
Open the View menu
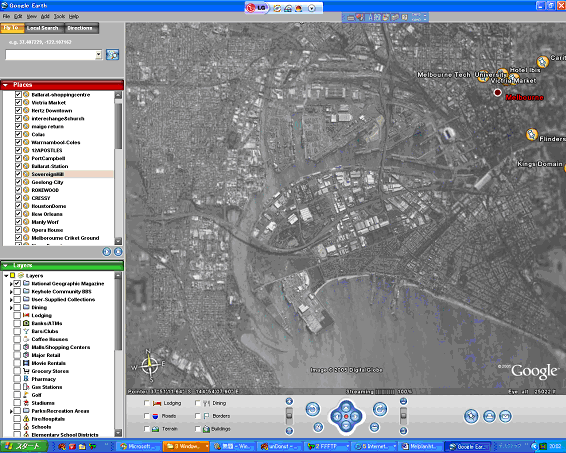32,16
